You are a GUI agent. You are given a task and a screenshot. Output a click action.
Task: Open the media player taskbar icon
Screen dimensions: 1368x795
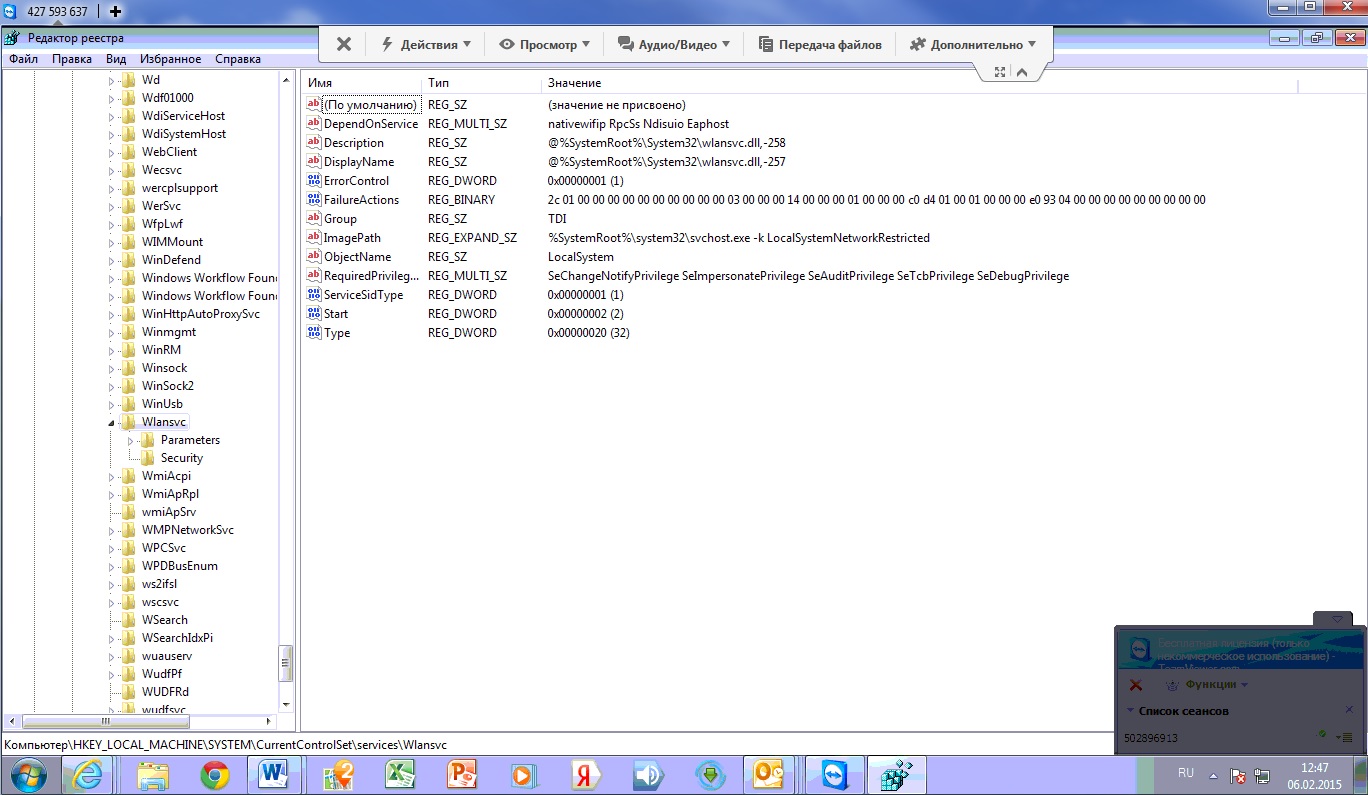point(523,775)
